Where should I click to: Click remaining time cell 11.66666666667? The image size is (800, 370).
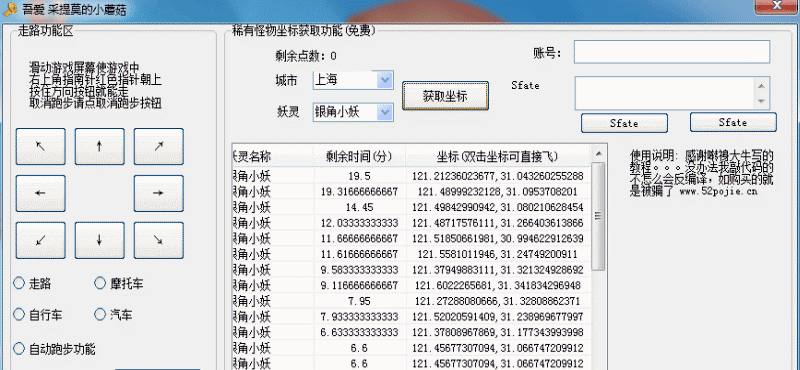[x=360, y=238]
